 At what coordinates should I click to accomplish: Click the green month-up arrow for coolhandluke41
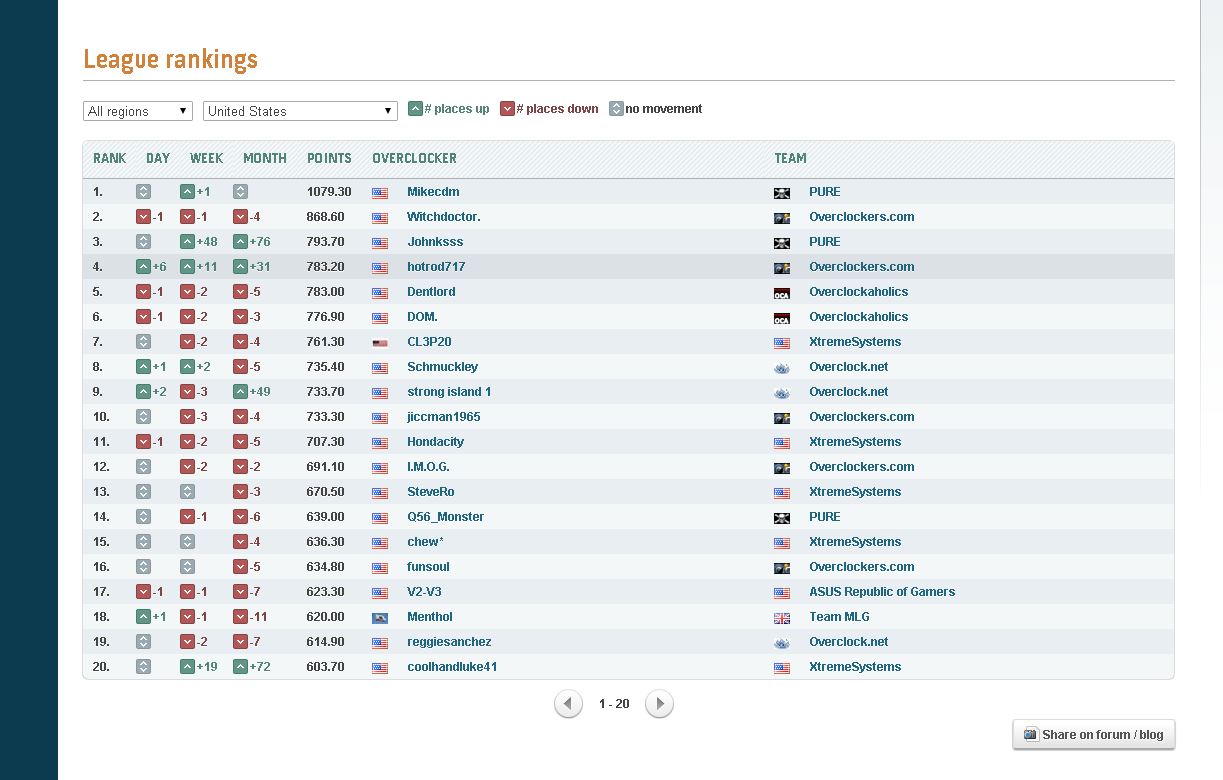pos(240,667)
